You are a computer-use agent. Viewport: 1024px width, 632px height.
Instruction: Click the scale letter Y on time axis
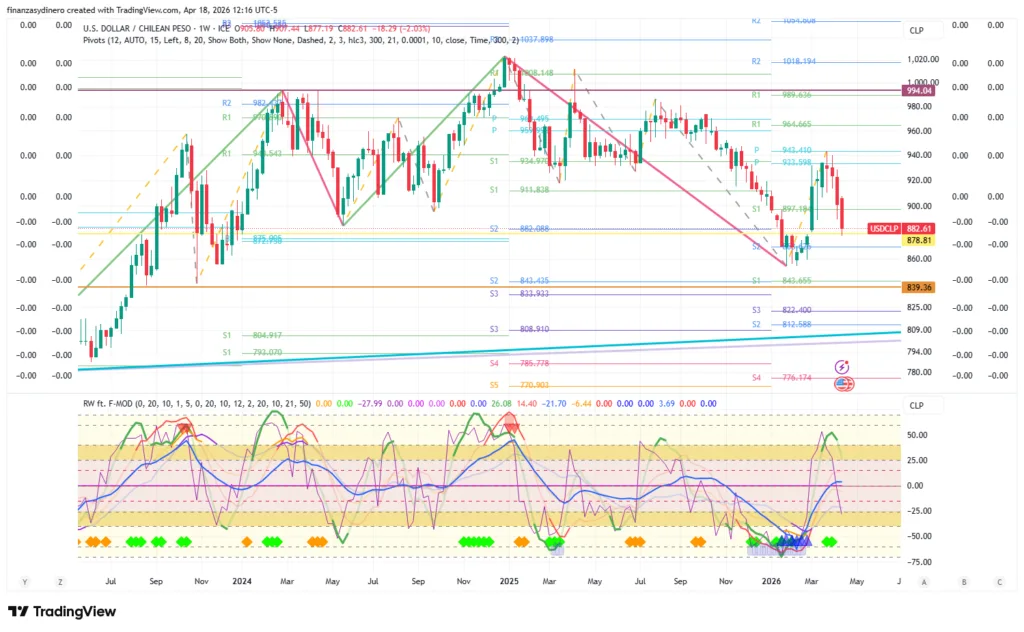23,581
